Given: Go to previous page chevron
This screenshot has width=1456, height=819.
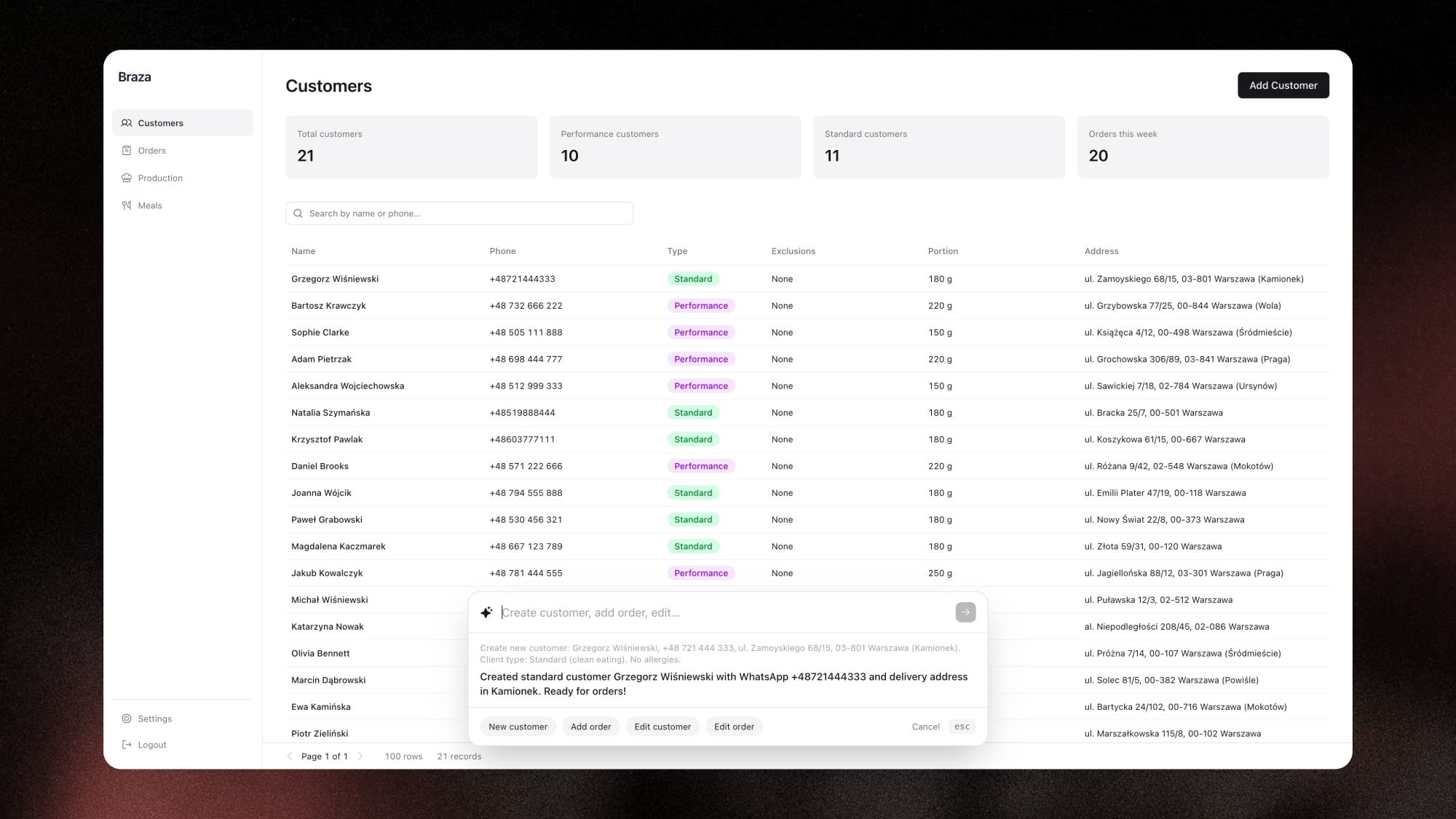Looking at the screenshot, I should pyautogui.click(x=290, y=756).
